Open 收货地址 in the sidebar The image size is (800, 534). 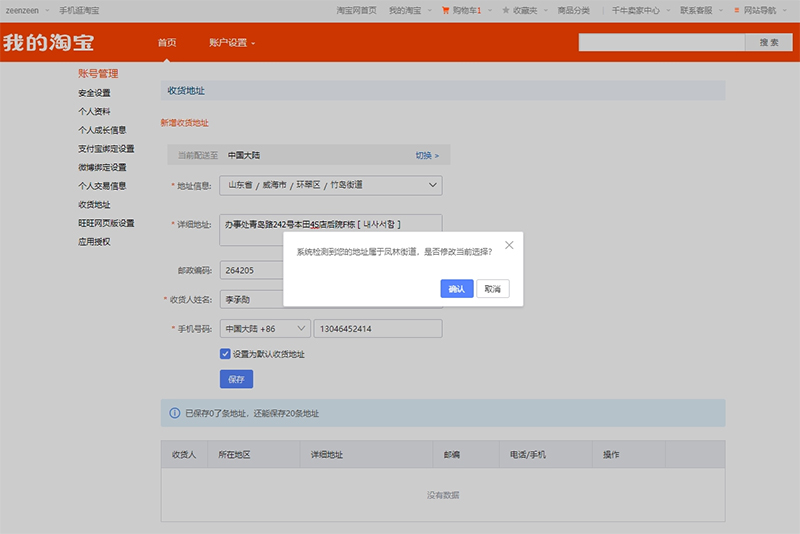click(x=94, y=205)
